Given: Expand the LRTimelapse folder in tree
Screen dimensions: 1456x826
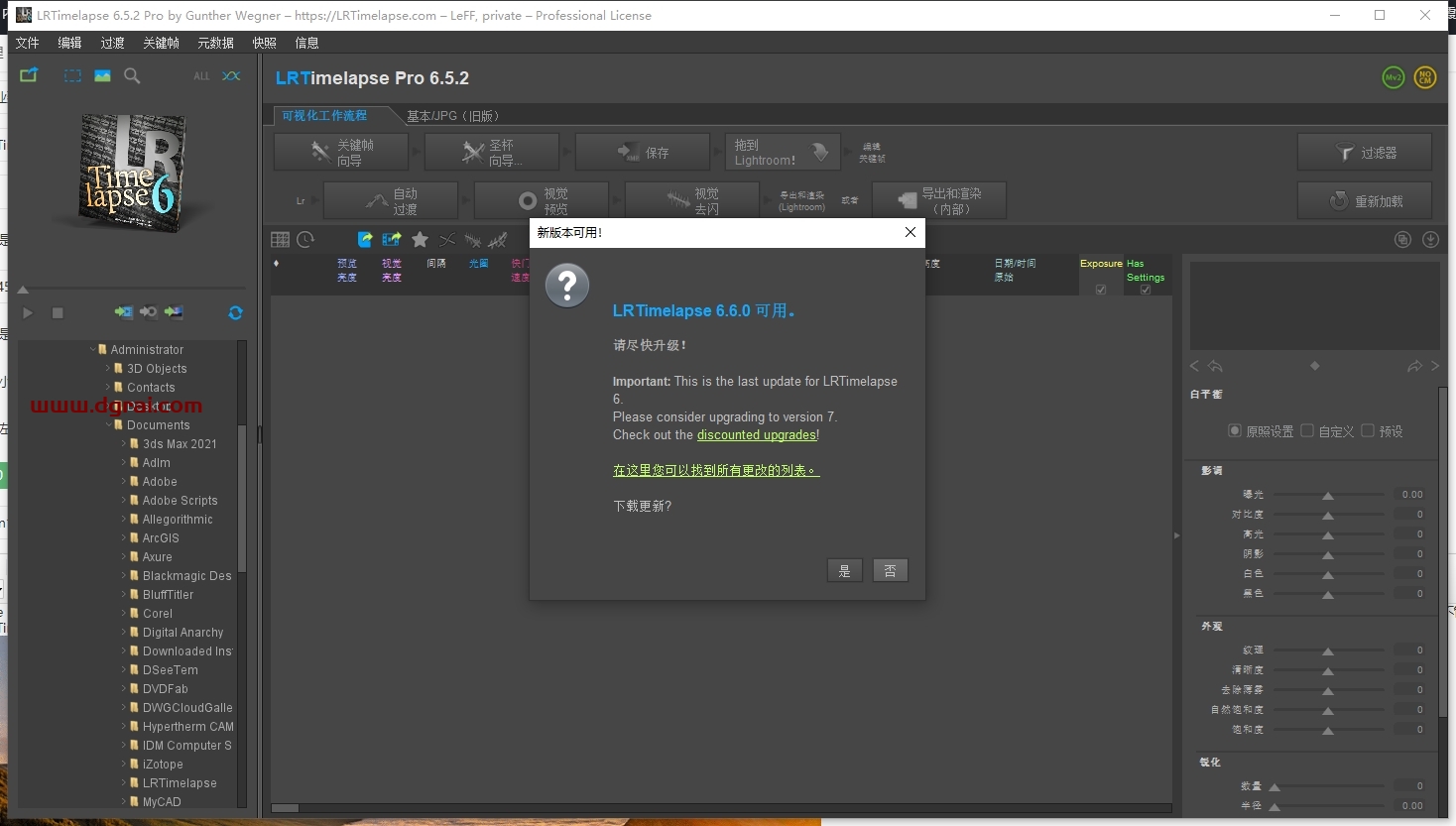Looking at the screenshot, I should (x=125, y=783).
